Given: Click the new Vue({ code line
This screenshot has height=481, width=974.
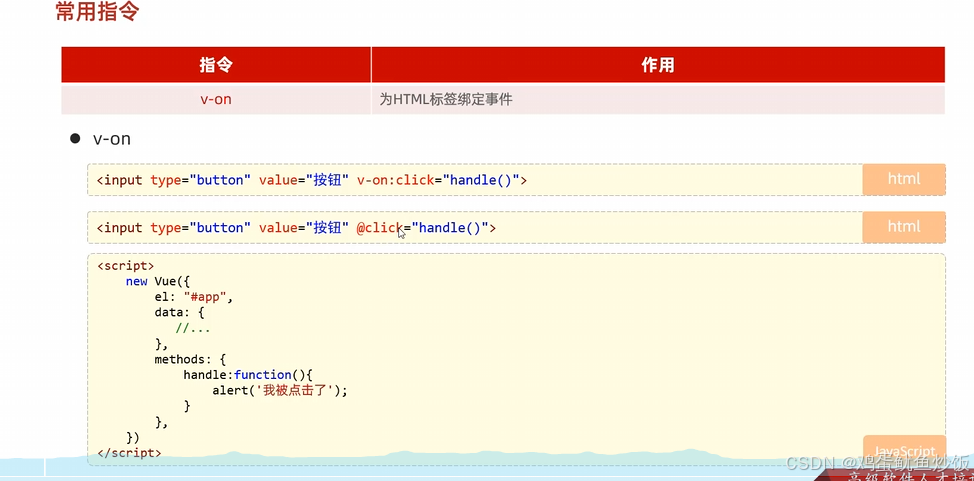Looking at the screenshot, I should (x=157, y=282).
